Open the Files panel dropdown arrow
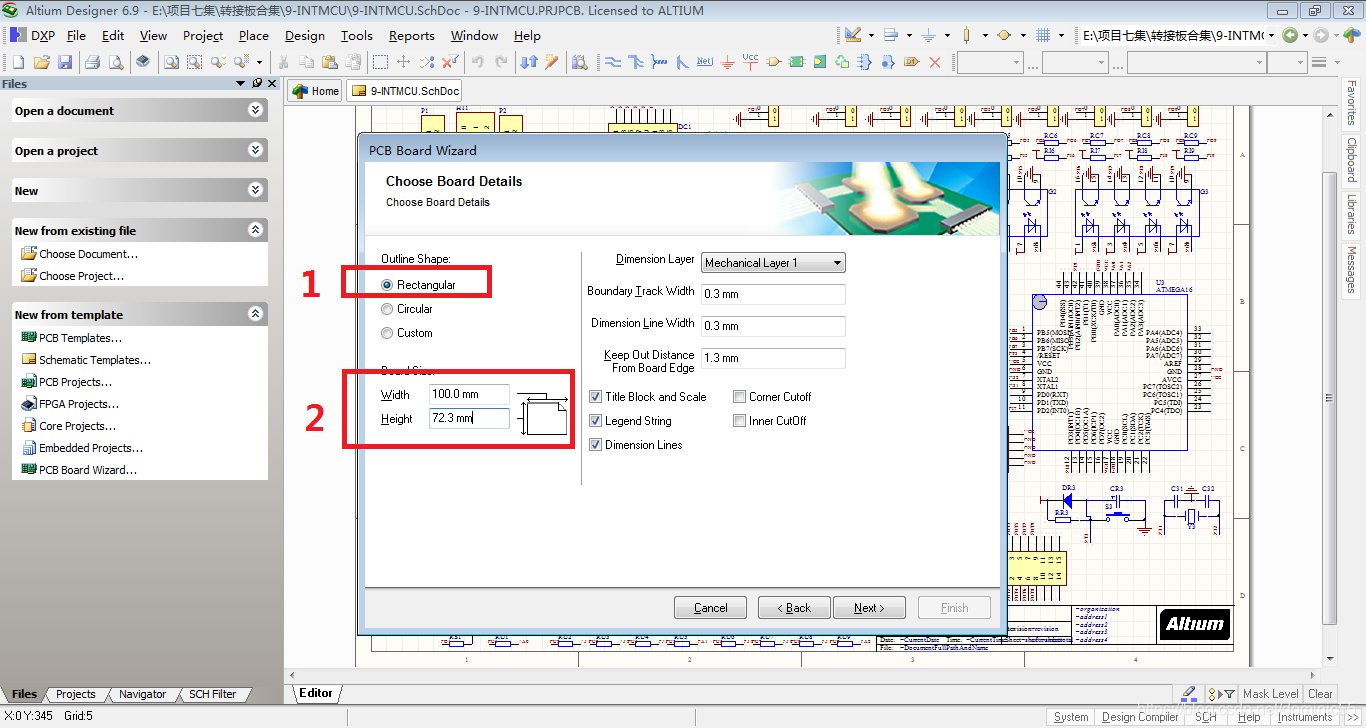Viewport: 1366px width, 728px height. (240, 83)
